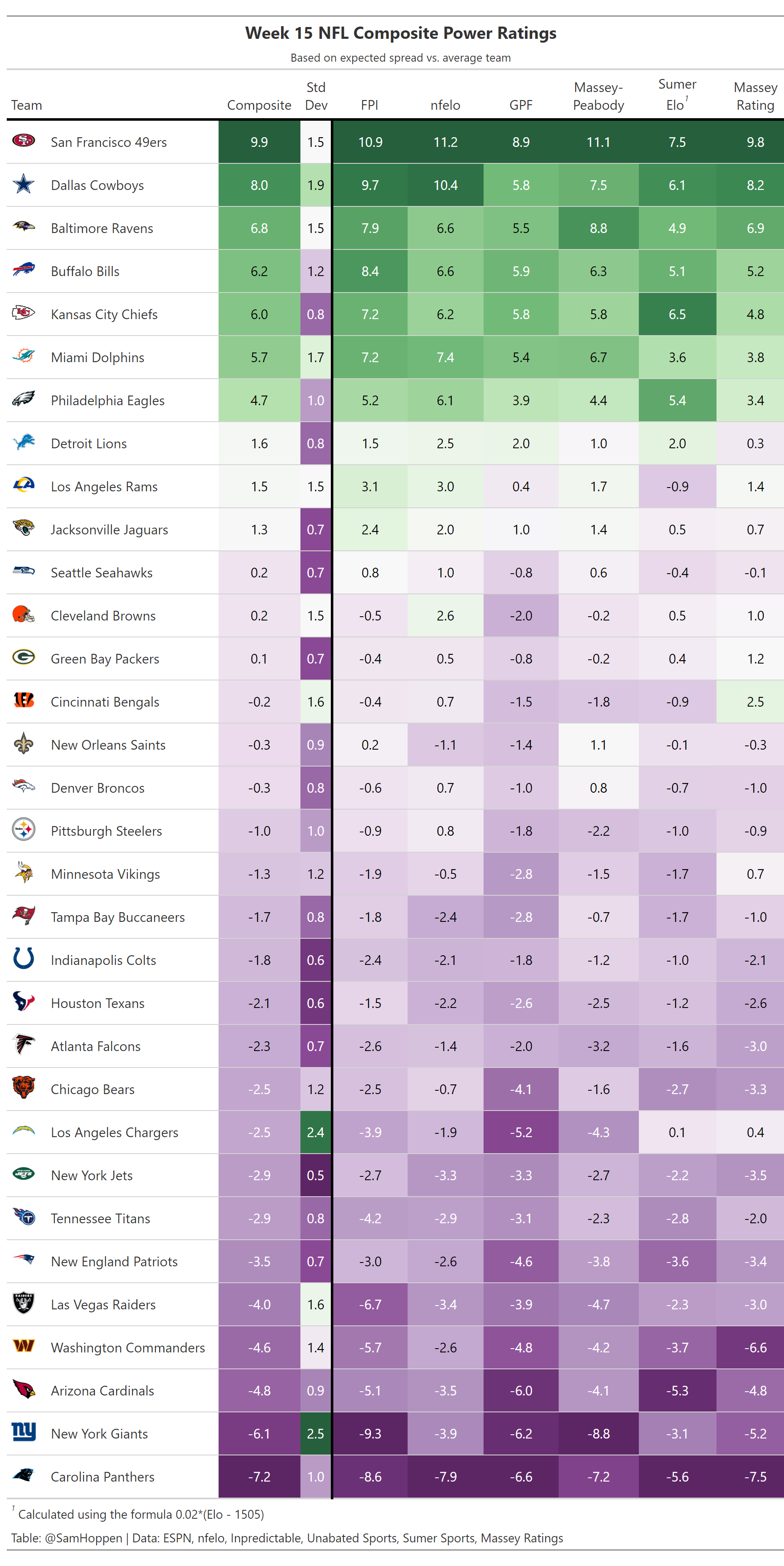Click the Philadelphia Eagles team name
The image size is (784, 1566).
pos(108,401)
